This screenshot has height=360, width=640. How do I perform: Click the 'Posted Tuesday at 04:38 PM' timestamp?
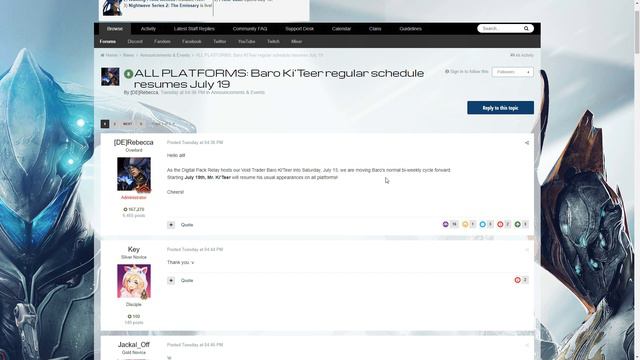[x=195, y=142]
